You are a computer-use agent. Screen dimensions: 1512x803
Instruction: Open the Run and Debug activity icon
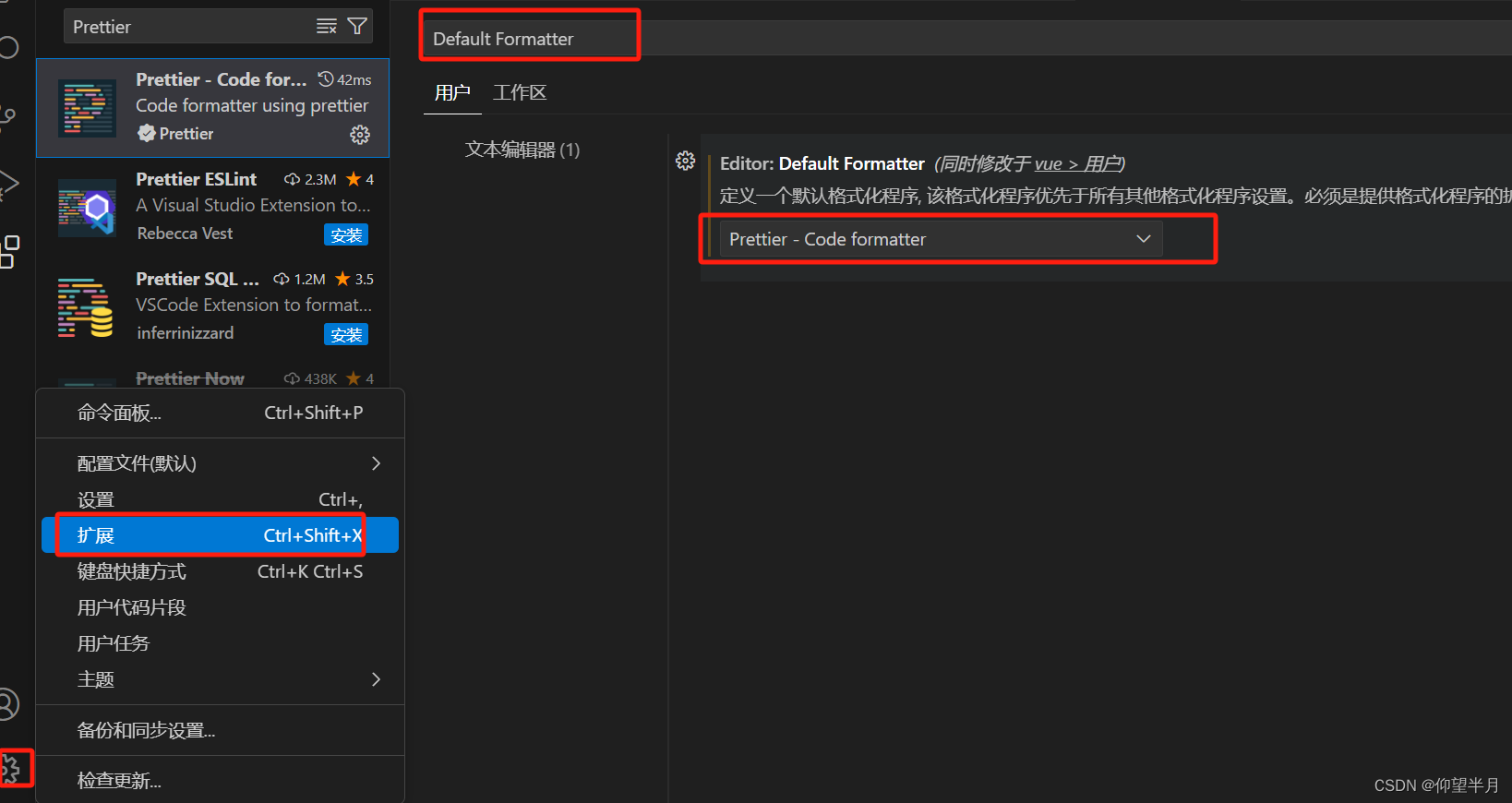tap(9, 185)
